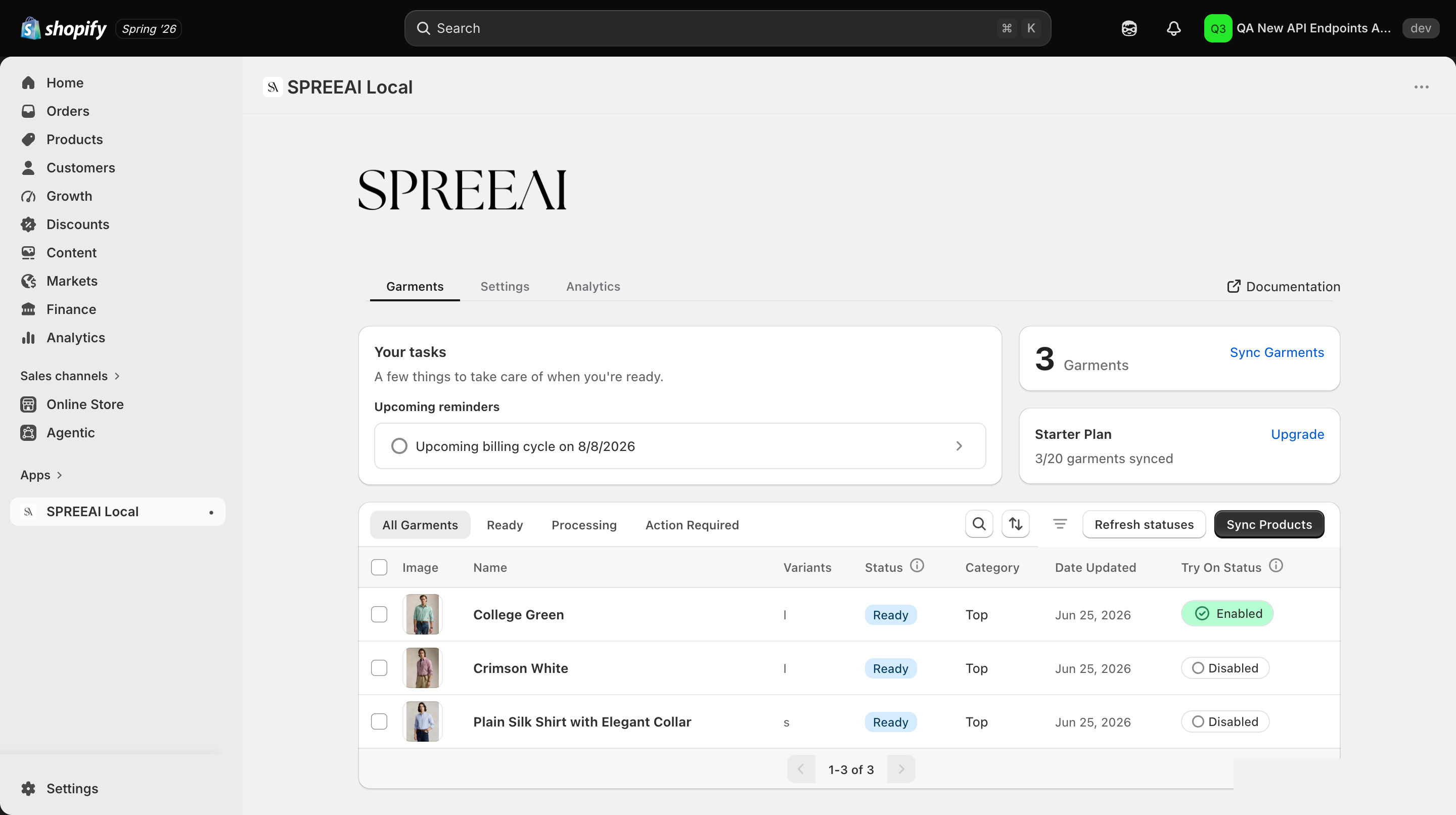
Task: Click the Status column info icon
Action: (917, 566)
